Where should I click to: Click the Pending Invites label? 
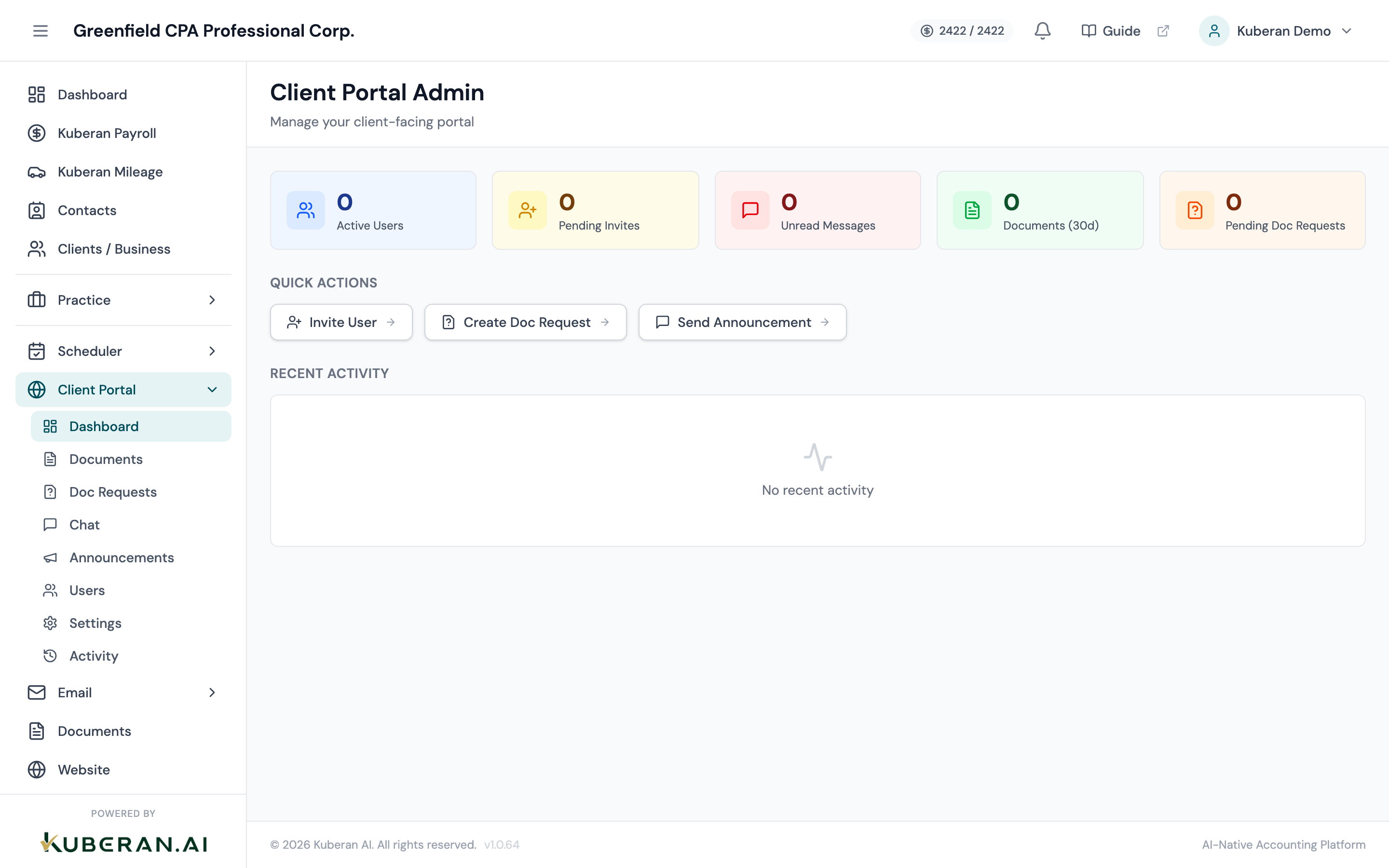point(599,226)
